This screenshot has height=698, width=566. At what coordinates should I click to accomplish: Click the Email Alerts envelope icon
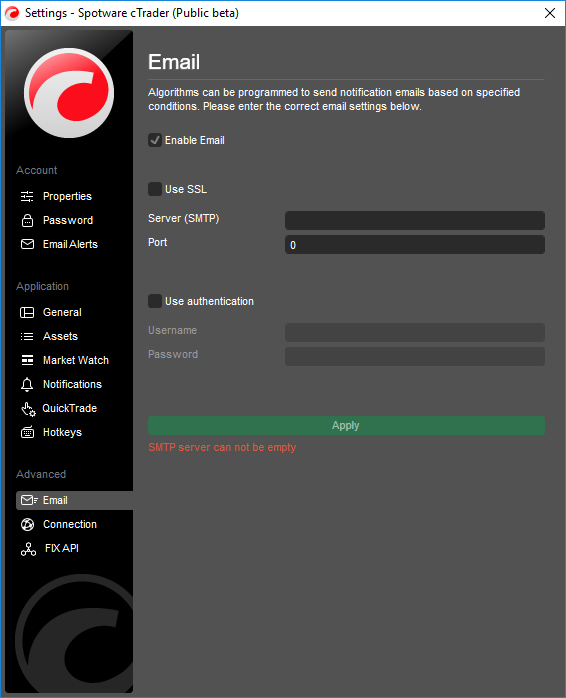coord(27,244)
